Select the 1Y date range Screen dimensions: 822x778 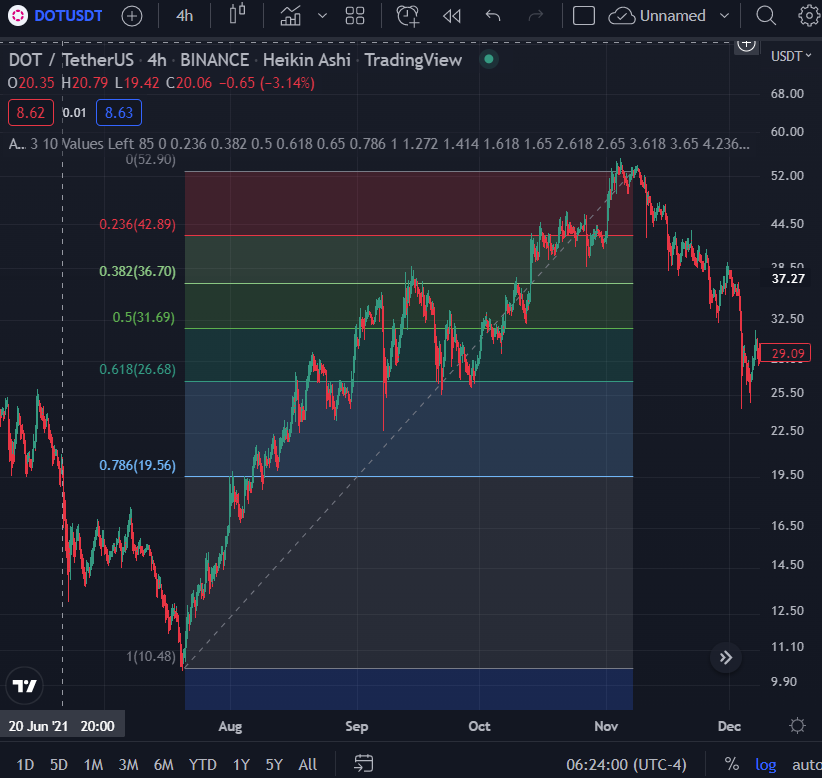click(241, 765)
